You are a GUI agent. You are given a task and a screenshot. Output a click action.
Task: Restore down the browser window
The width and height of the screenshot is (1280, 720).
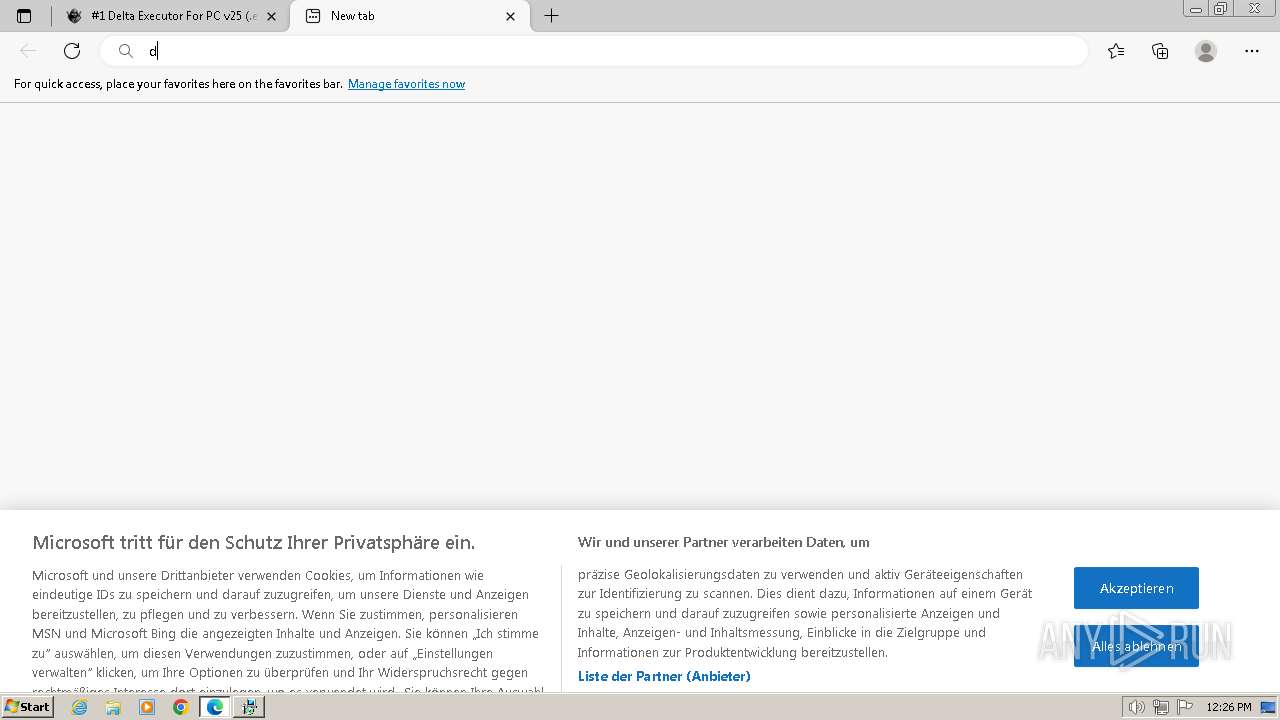click(x=1221, y=9)
